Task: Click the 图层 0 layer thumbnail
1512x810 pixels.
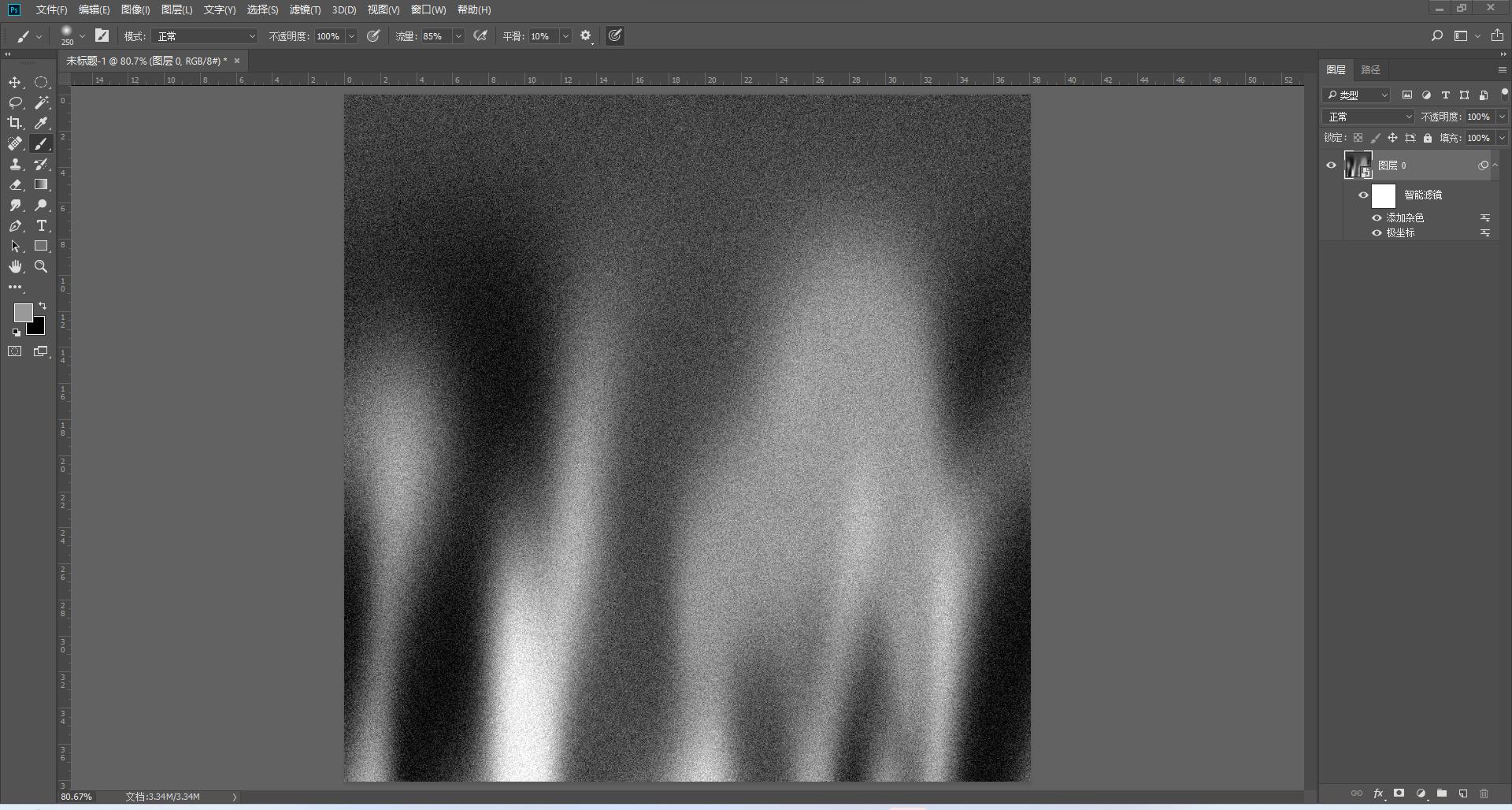Action: 1358,165
